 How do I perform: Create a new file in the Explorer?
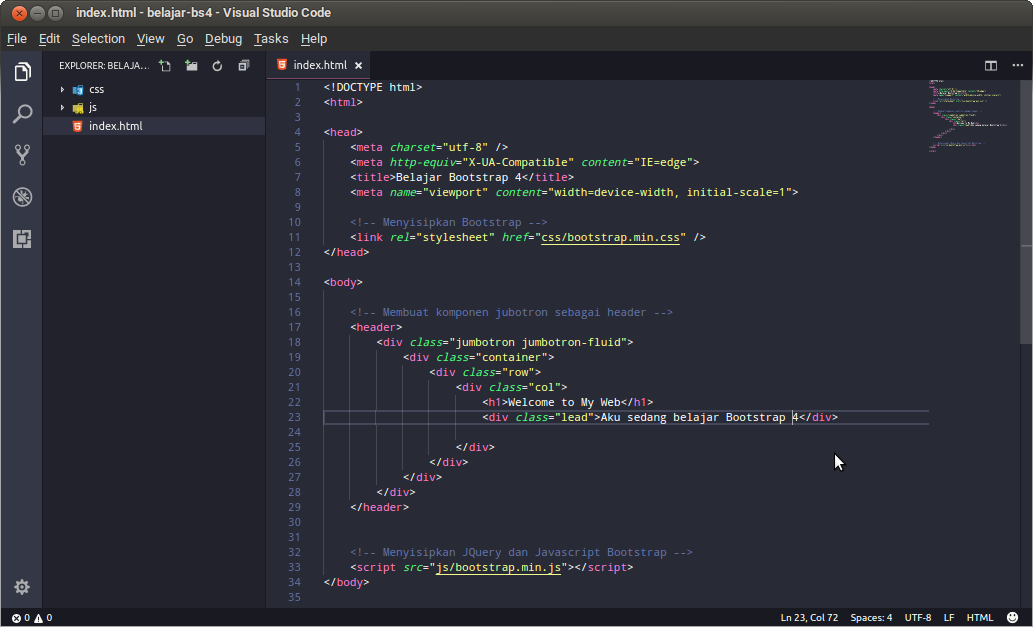pyautogui.click(x=165, y=65)
